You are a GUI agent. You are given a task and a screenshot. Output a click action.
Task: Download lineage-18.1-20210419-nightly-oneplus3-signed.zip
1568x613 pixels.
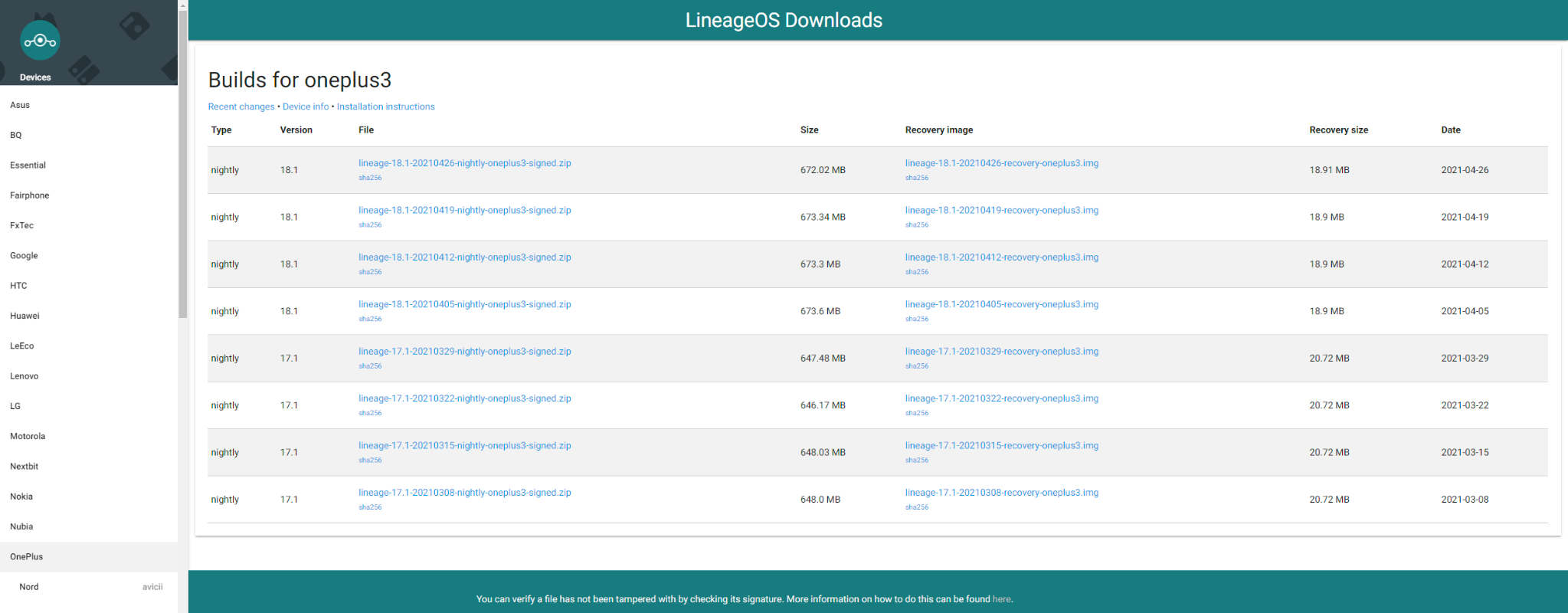pos(465,210)
